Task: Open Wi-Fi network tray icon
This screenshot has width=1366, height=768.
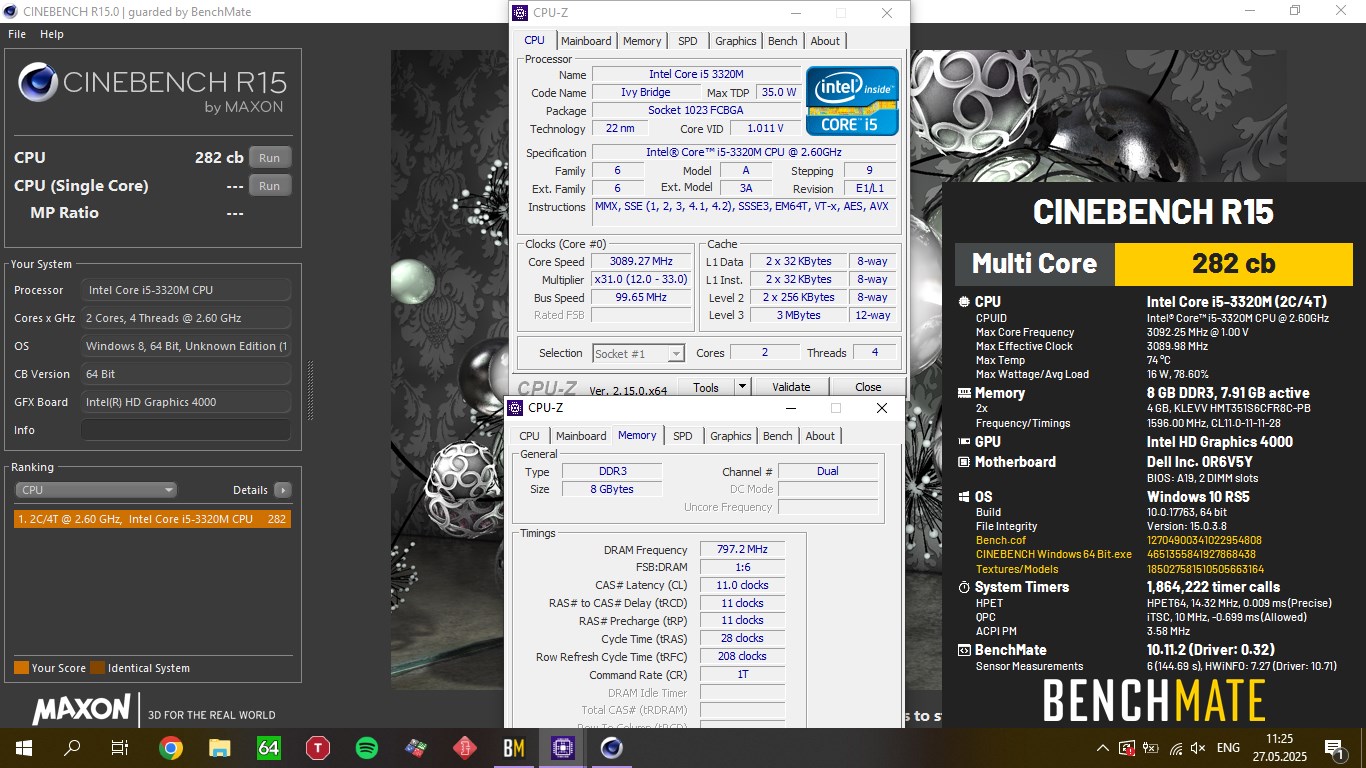Action: tap(1176, 748)
